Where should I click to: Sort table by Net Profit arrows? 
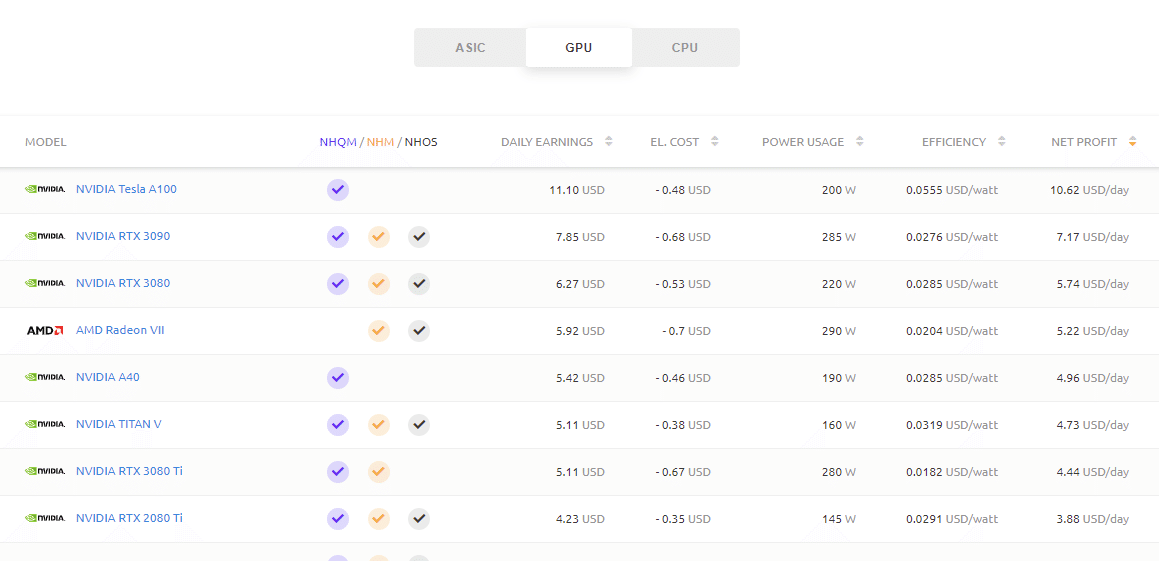(1132, 142)
